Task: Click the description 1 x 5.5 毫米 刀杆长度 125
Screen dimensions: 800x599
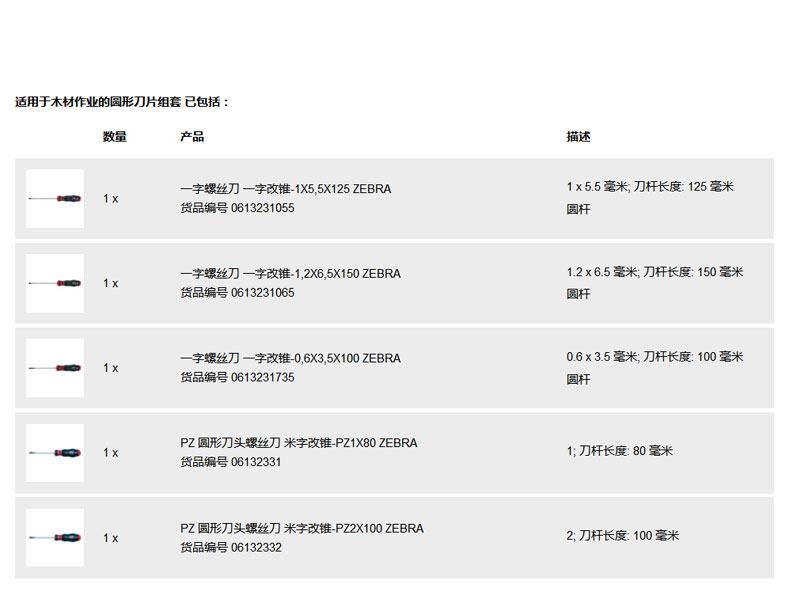Action: 650,187
